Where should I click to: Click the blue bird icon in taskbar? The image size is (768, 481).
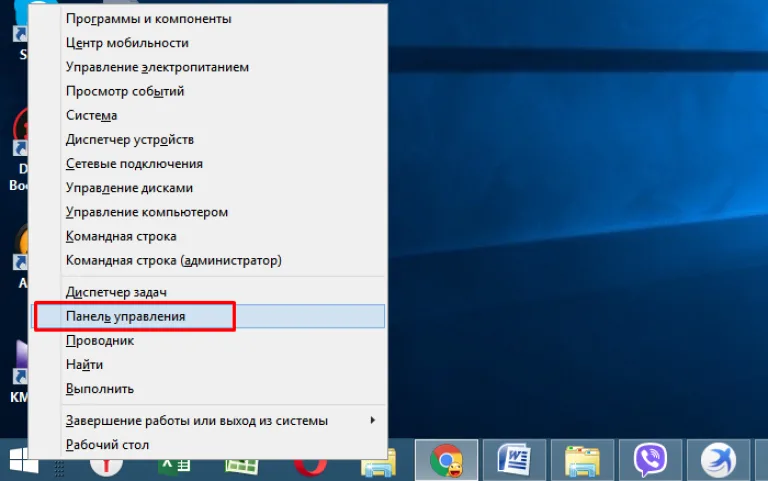(x=718, y=460)
